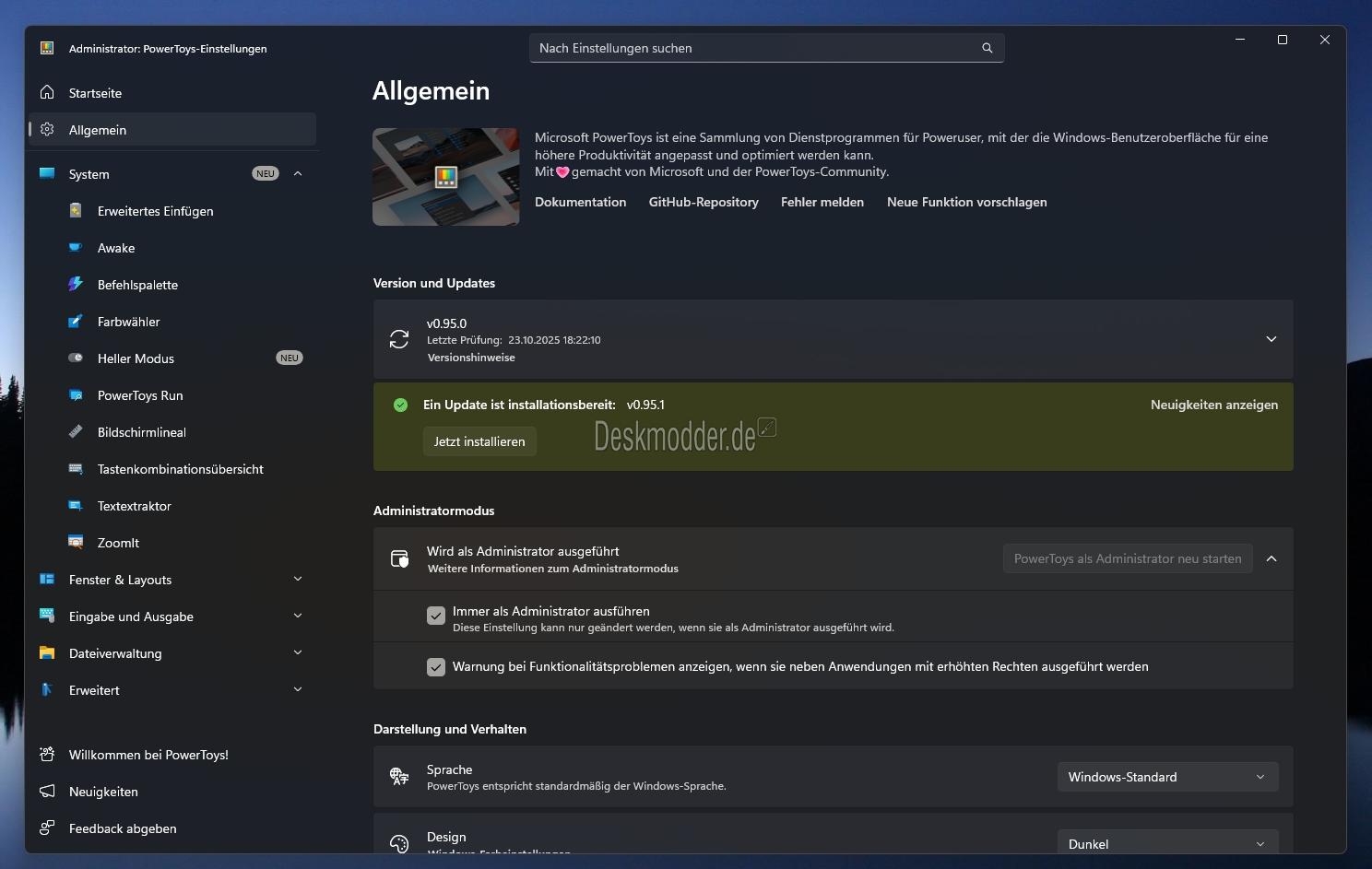Open the Design dropdown set to Dunkel
The width and height of the screenshot is (1372, 869).
1167,843
